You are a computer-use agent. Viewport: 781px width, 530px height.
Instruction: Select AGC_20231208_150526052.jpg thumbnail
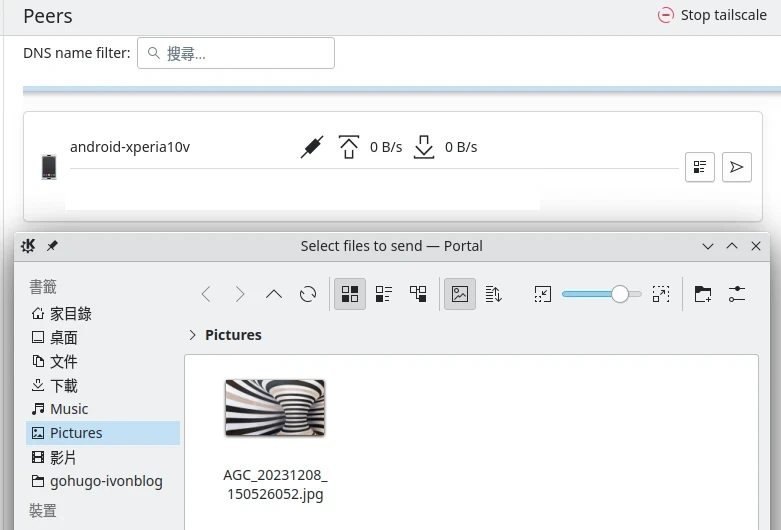tap(275, 408)
